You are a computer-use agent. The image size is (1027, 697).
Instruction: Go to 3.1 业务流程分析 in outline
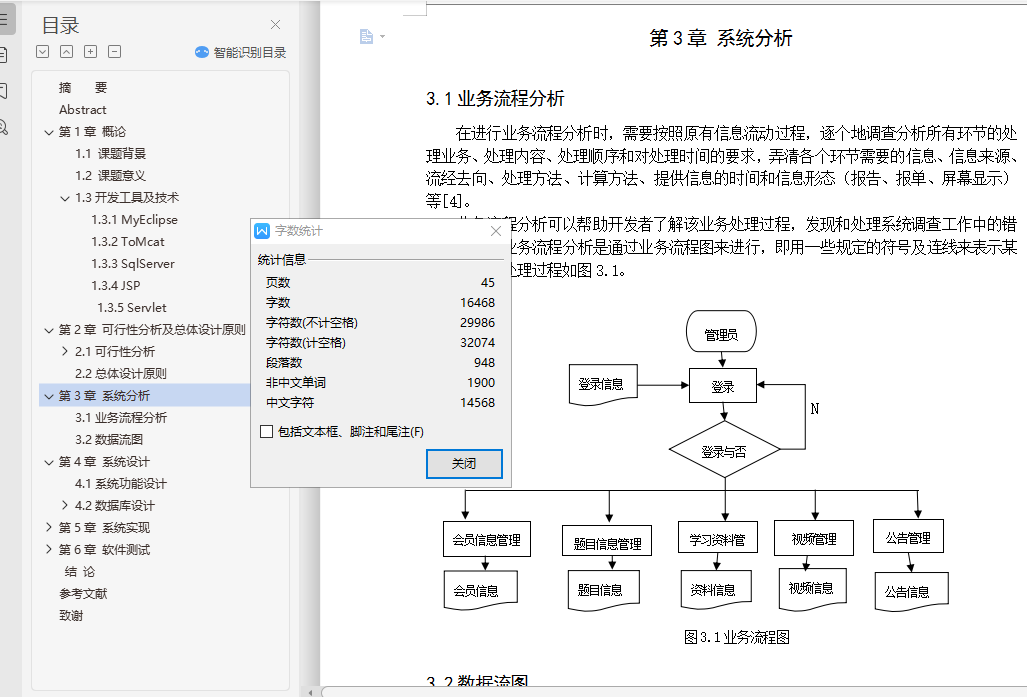point(121,417)
